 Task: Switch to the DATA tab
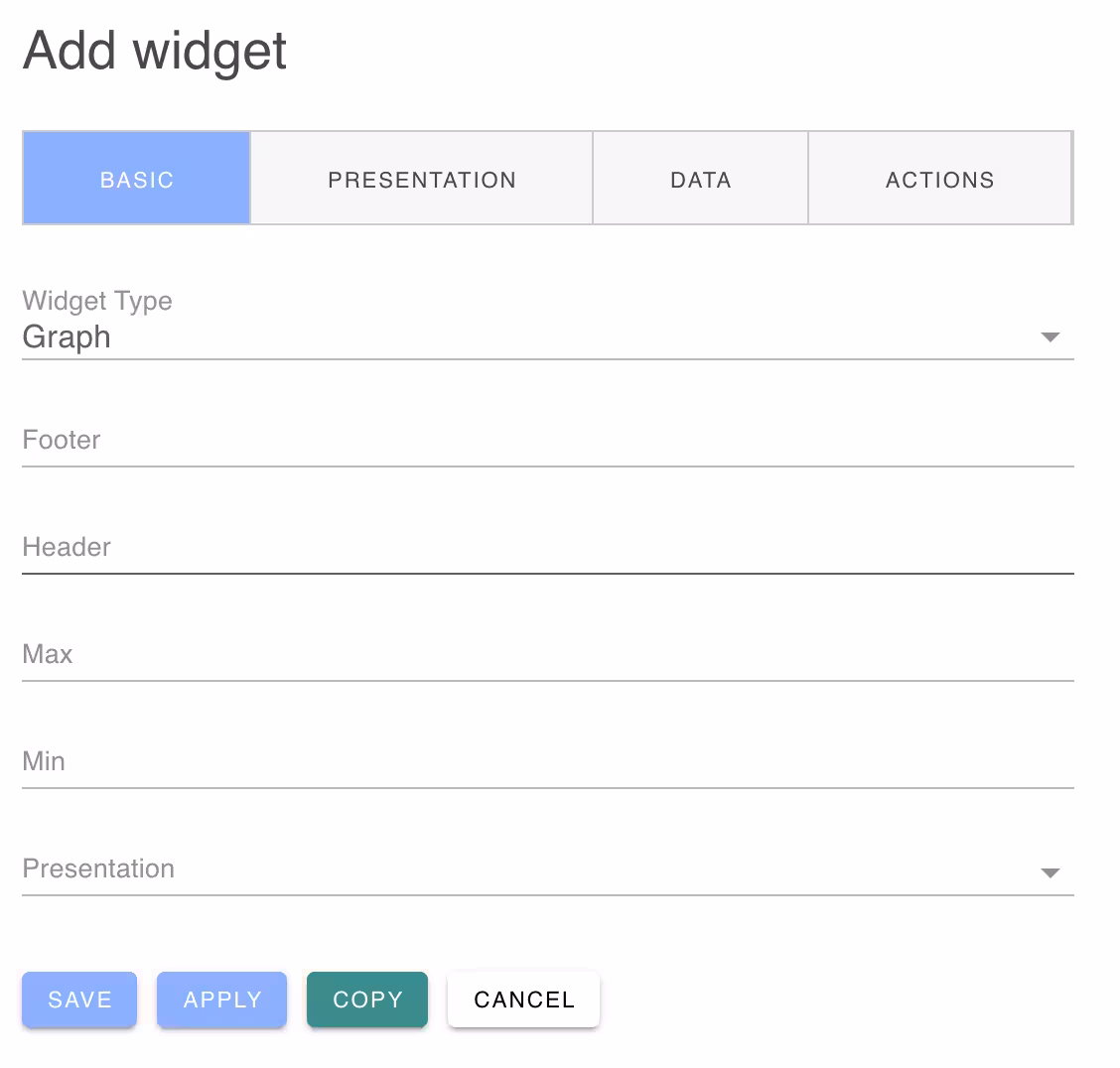pos(700,179)
